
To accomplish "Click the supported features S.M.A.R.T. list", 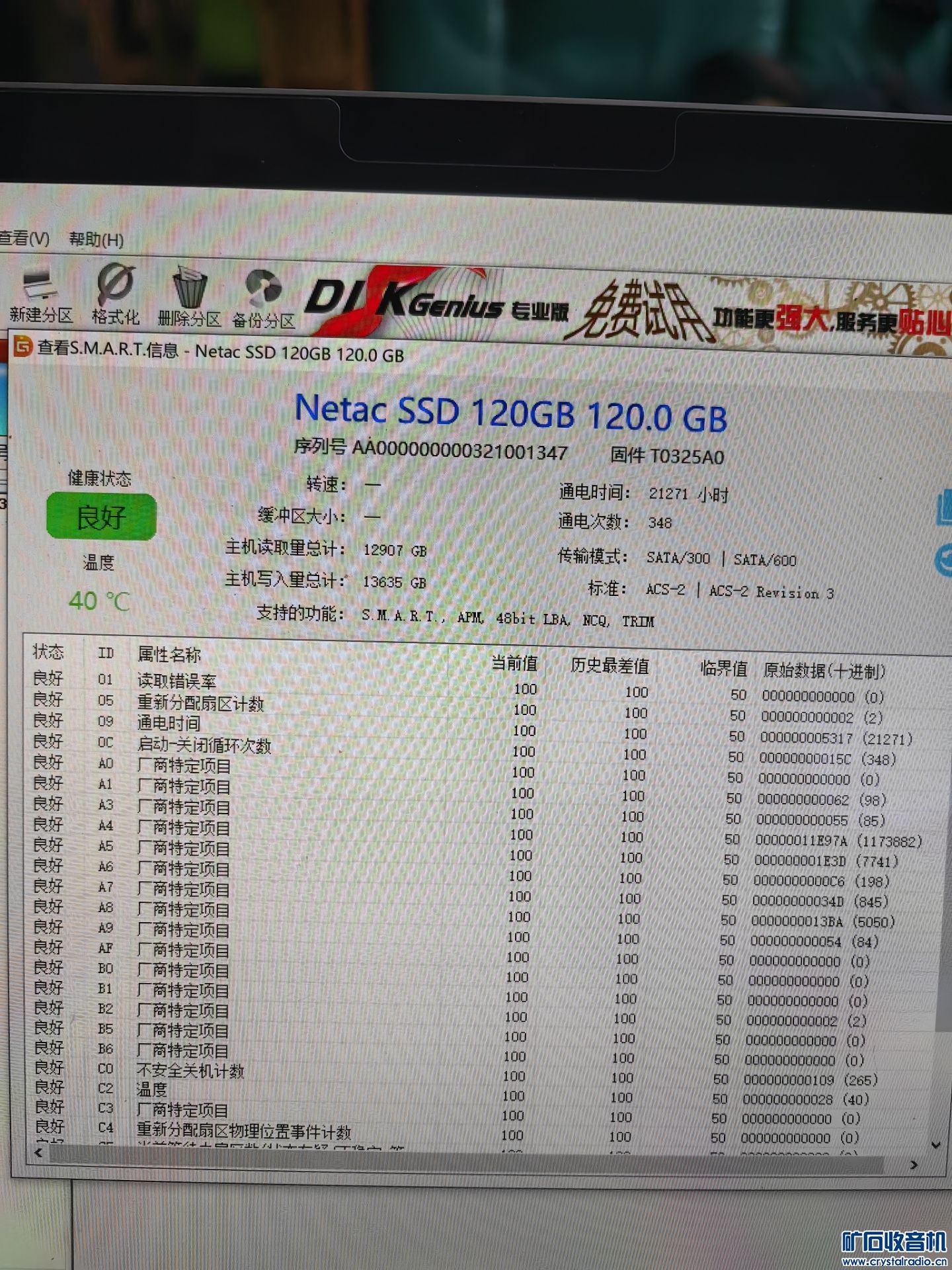I will point(508,618).
